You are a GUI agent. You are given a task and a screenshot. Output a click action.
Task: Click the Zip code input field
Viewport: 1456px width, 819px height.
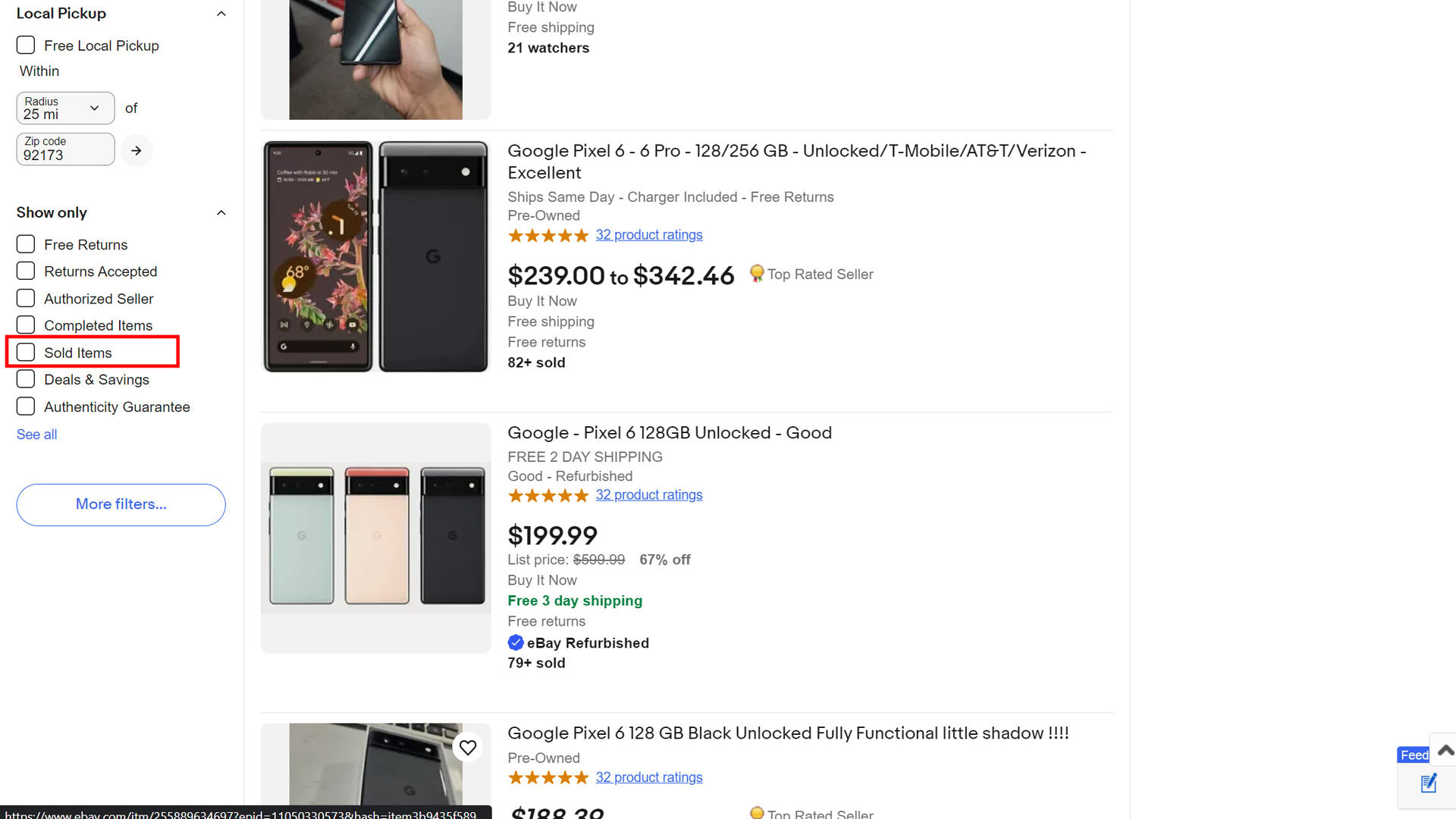coord(65,149)
